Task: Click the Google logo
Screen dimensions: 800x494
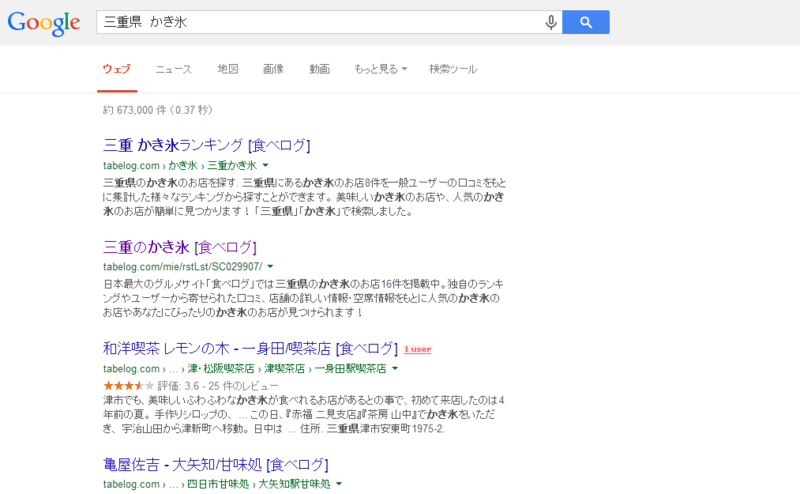Action: pos(44,23)
